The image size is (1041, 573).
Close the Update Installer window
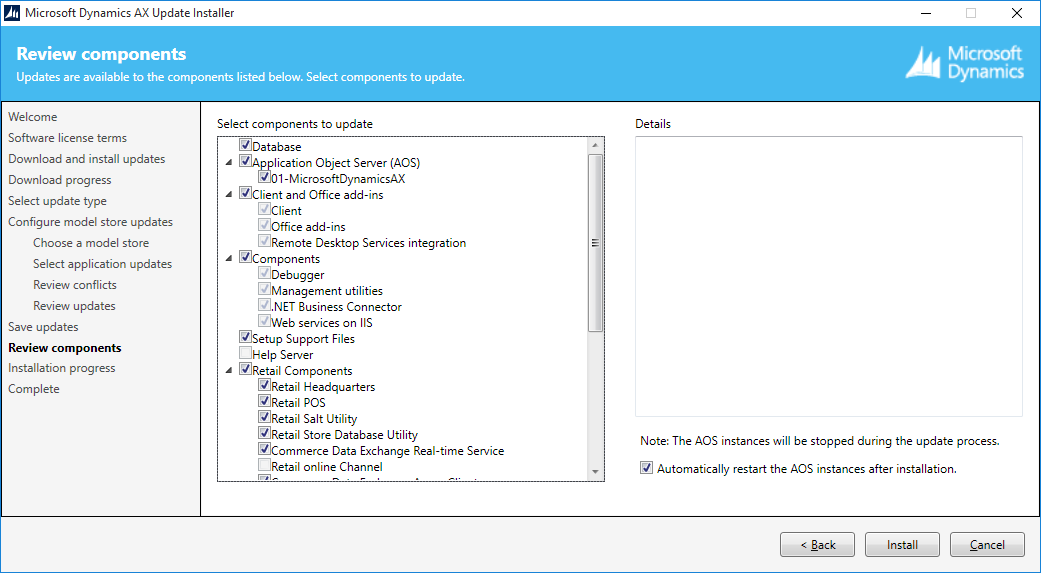tap(1016, 13)
